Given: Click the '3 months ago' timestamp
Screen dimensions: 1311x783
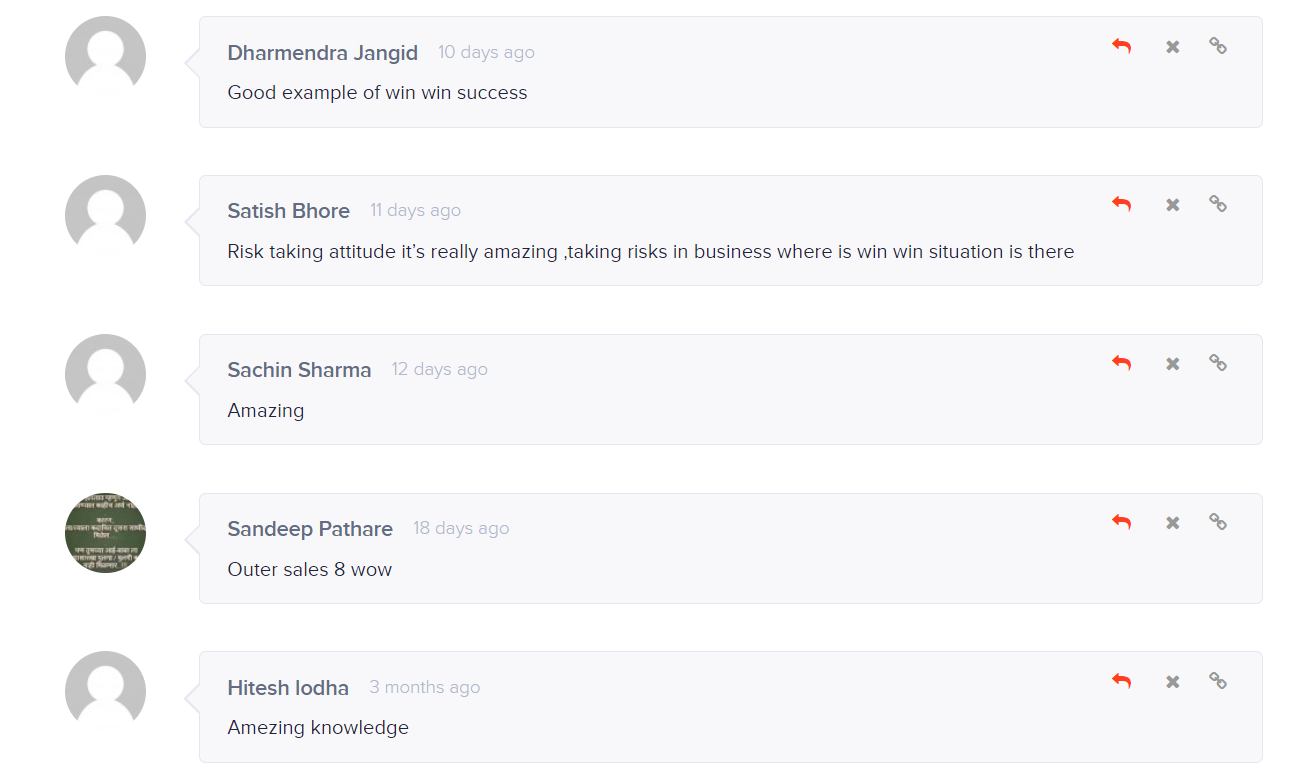Looking at the screenshot, I should pyautogui.click(x=424, y=687).
